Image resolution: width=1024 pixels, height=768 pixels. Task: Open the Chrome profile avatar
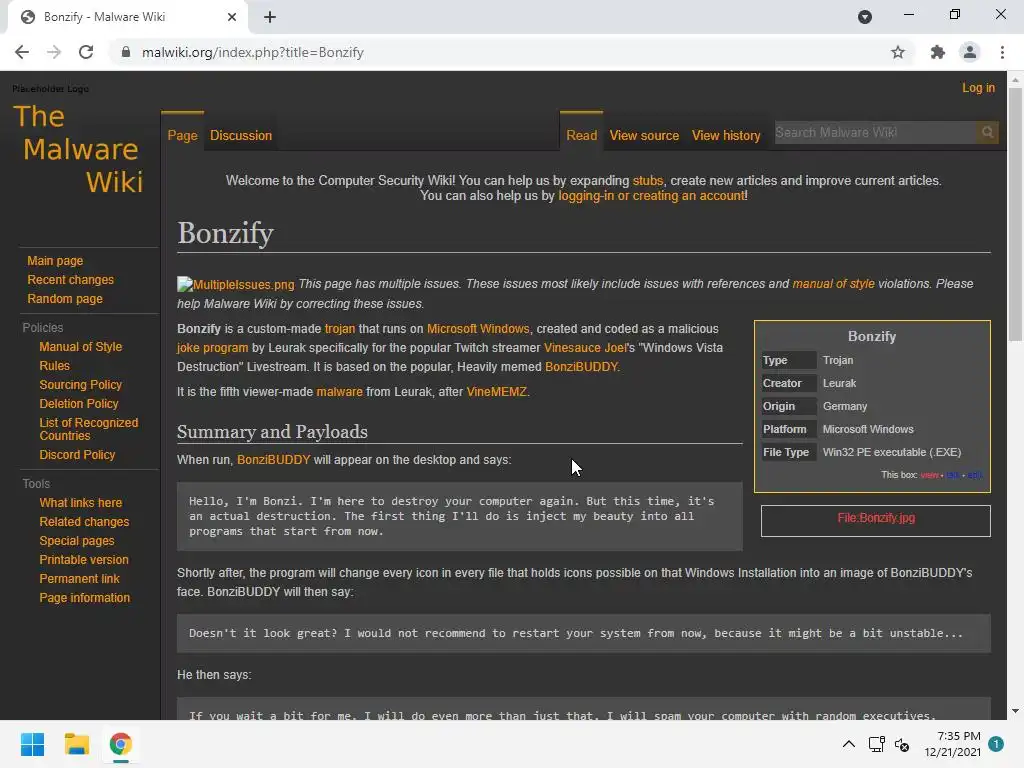970,52
